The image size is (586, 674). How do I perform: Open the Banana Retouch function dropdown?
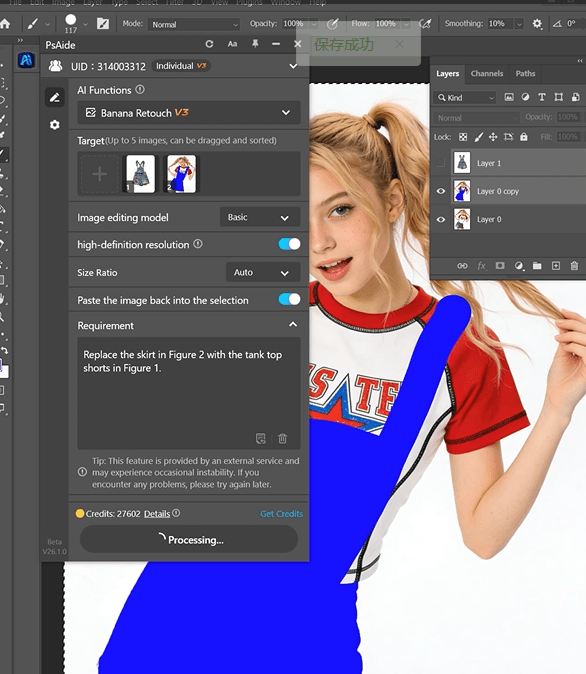(189, 113)
